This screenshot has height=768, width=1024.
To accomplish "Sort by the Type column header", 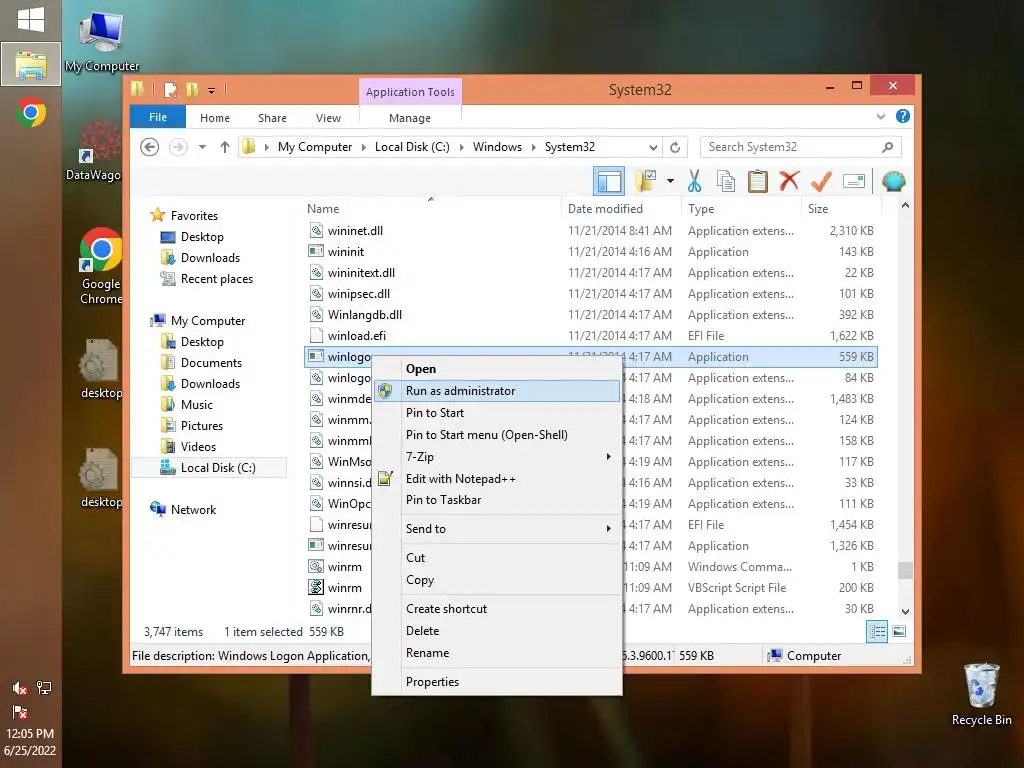I will pos(741,208).
